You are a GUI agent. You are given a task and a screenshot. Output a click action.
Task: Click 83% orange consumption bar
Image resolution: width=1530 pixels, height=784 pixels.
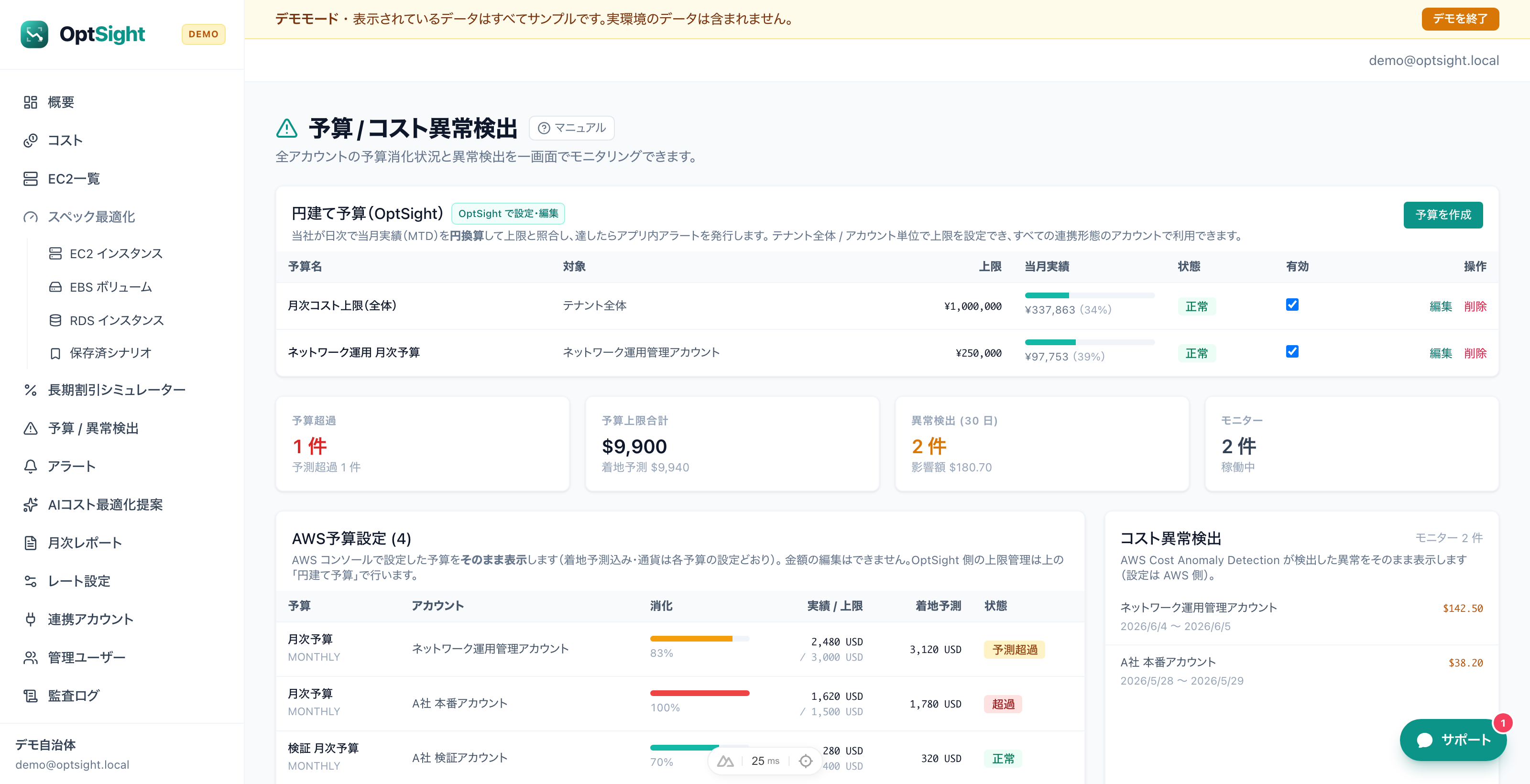[x=699, y=639]
